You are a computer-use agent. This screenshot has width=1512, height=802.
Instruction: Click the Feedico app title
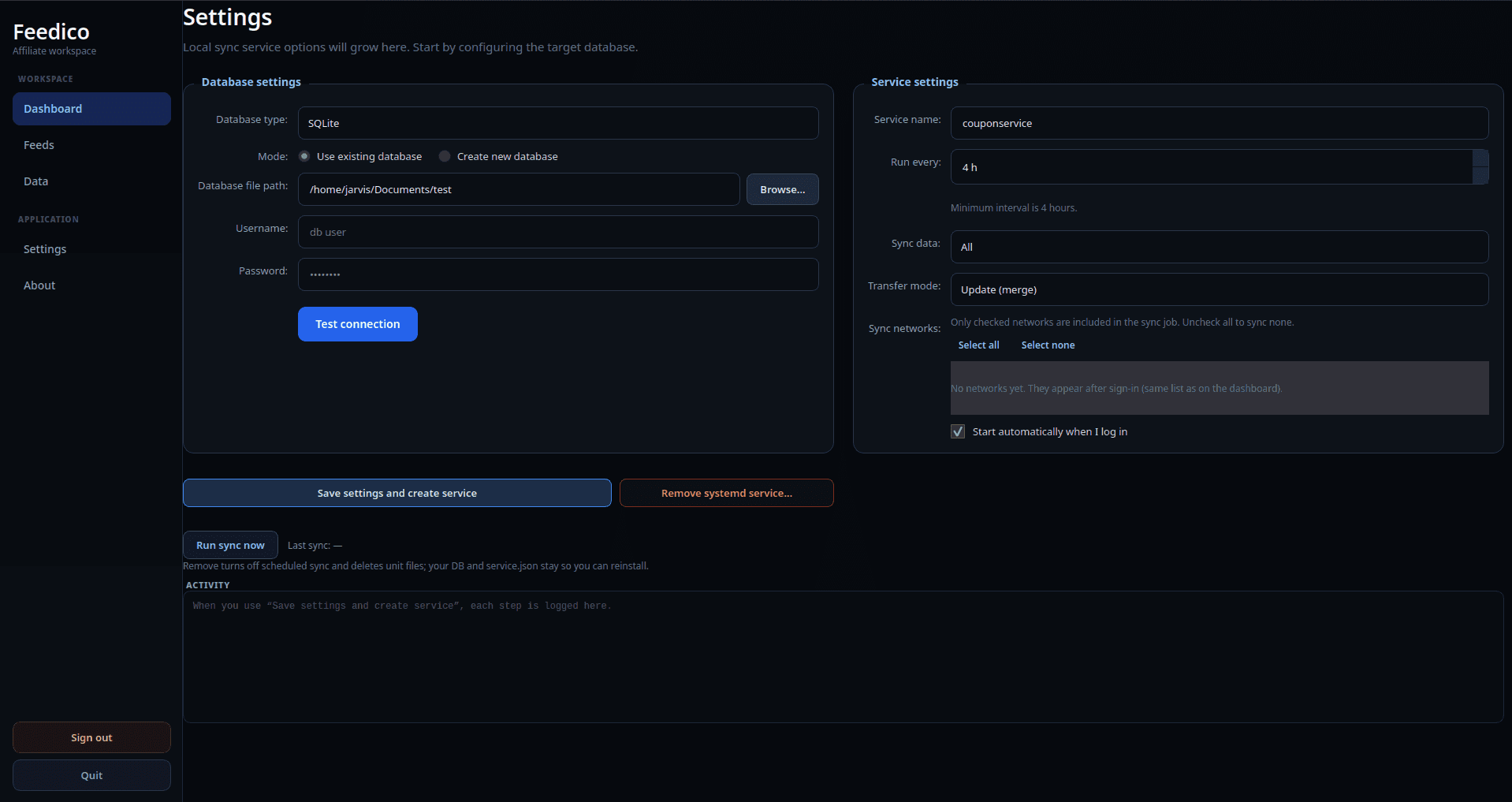click(51, 32)
